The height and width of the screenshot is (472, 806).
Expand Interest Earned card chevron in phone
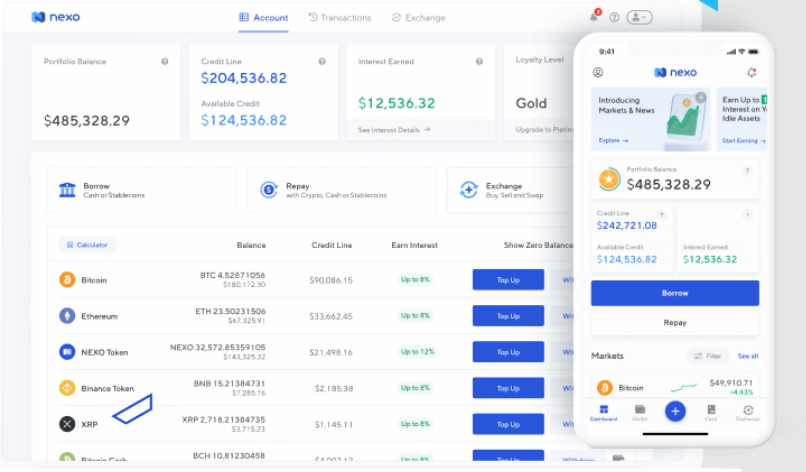tap(747, 214)
